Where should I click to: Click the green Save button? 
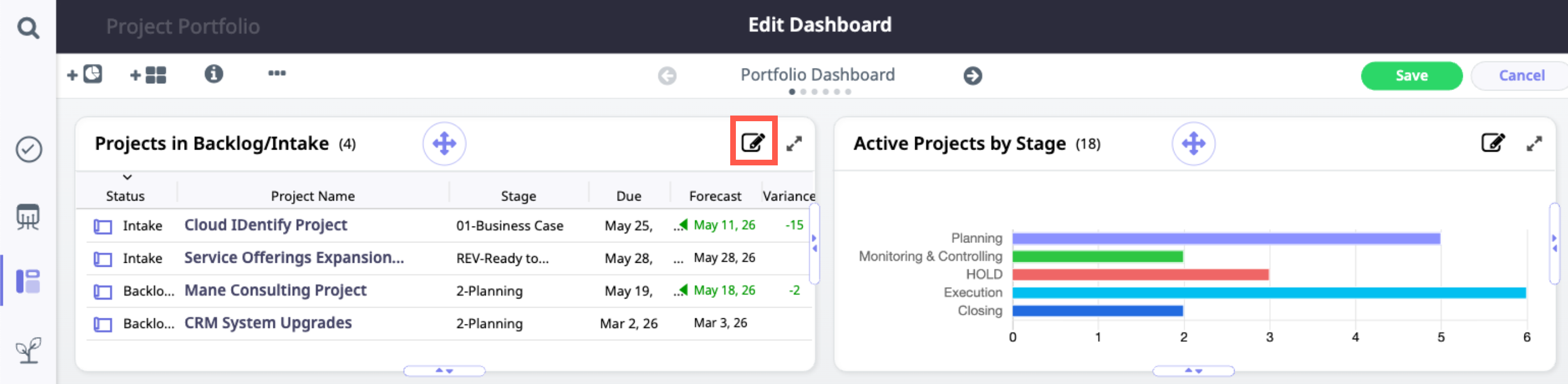click(1411, 75)
